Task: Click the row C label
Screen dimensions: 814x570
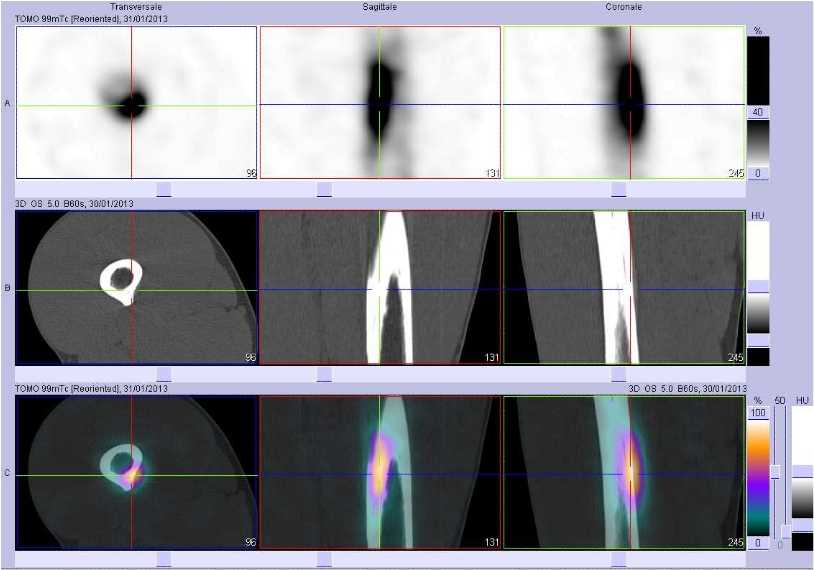Action: pos(7,473)
